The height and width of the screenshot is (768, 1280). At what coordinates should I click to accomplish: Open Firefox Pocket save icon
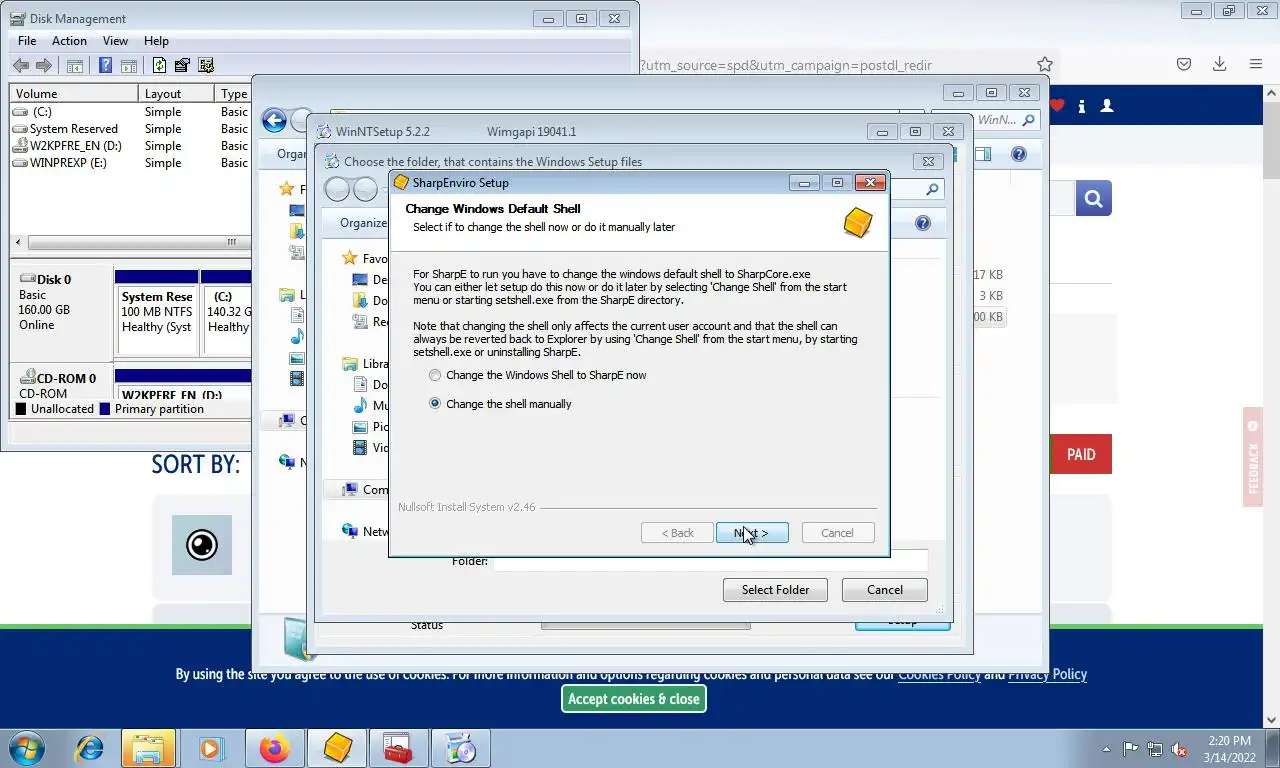[x=1184, y=64]
